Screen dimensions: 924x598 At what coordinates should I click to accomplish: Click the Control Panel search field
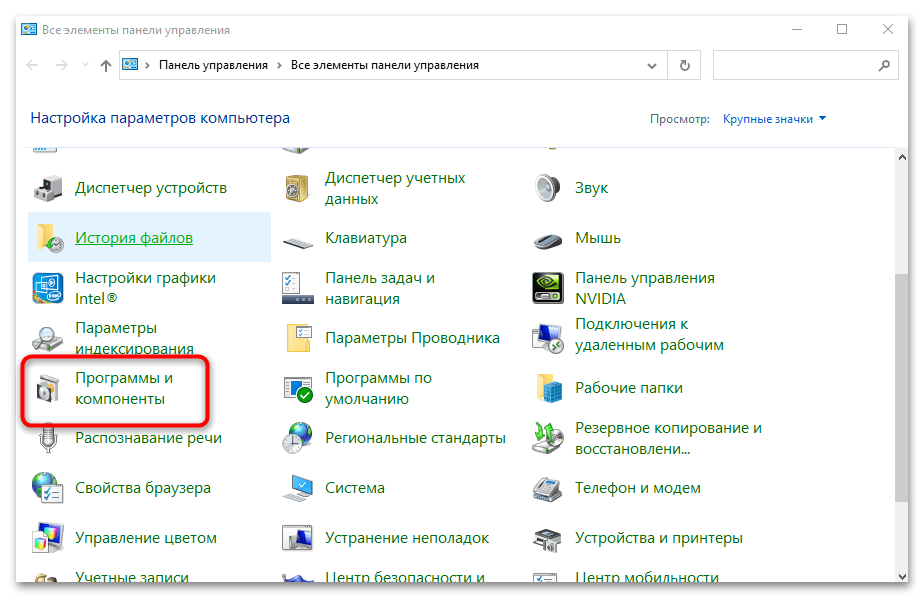point(795,65)
